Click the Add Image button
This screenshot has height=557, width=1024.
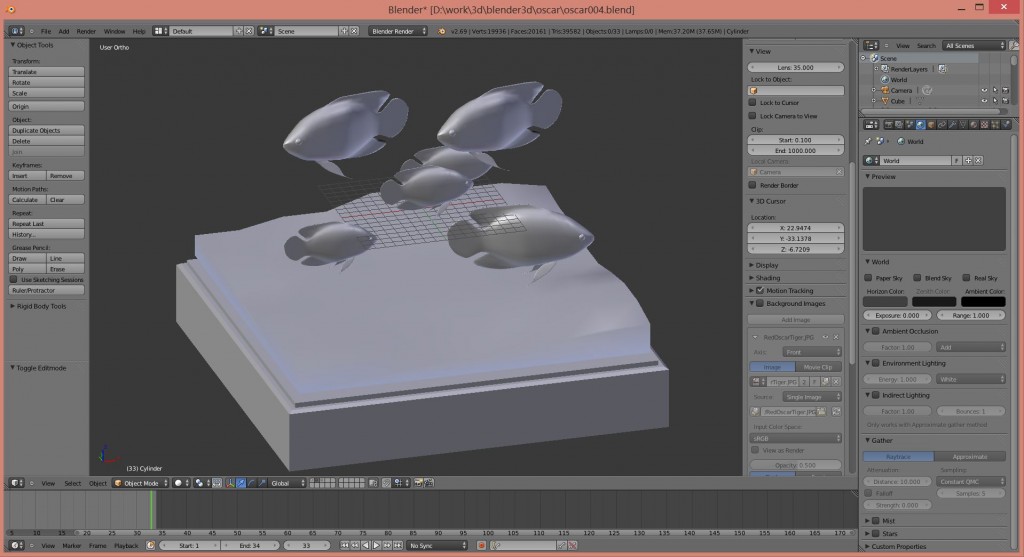[x=796, y=320]
